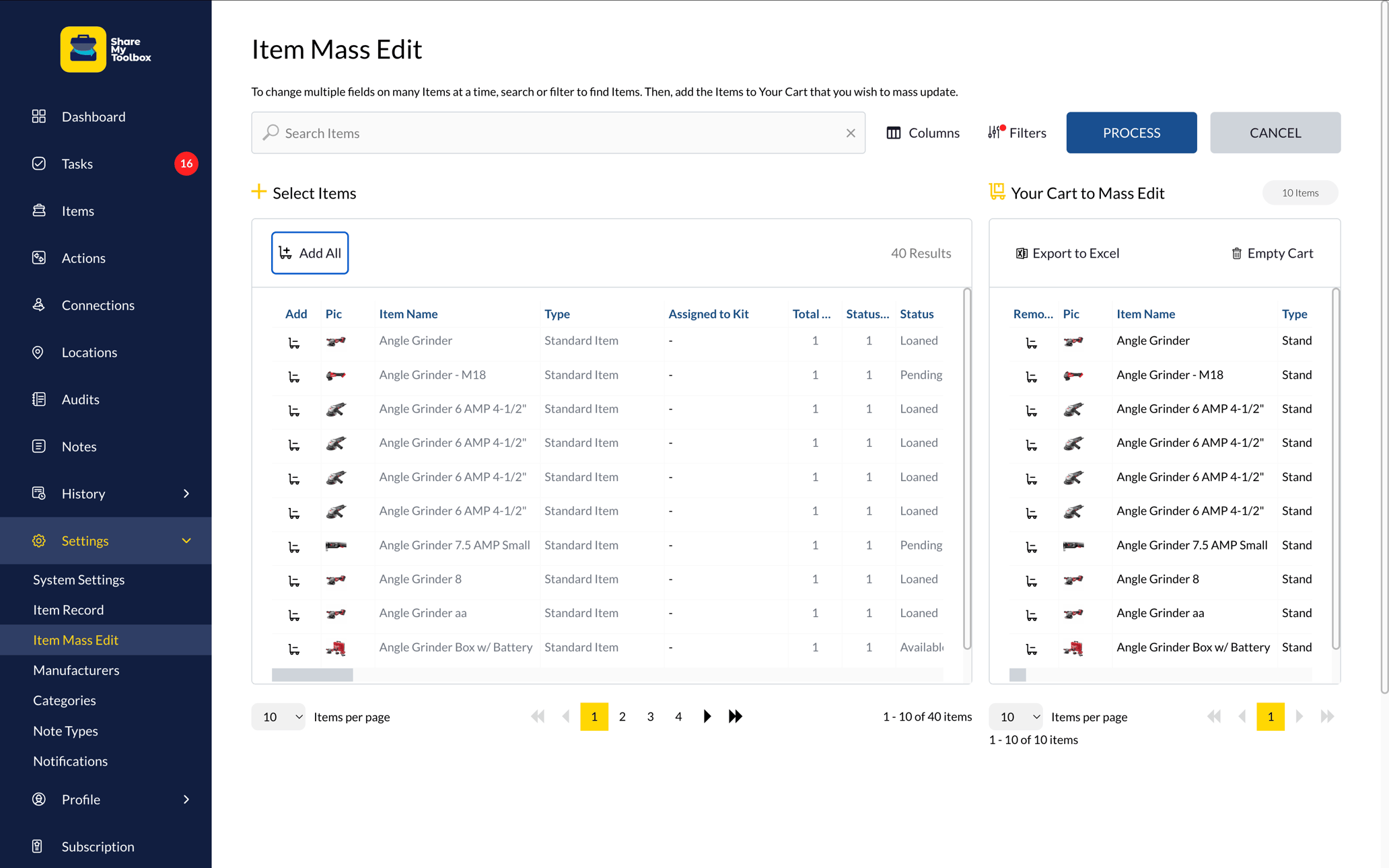Viewport: 1389px width, 868px height.
Task: Open Columns chooser
Action: click(x=923, y=133)
